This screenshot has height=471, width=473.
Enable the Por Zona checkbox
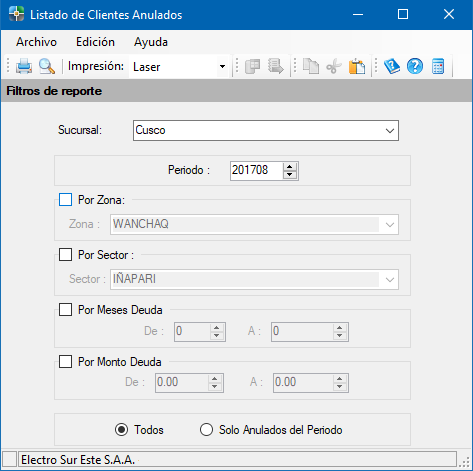pyautogui.click(x=65, y=200)
